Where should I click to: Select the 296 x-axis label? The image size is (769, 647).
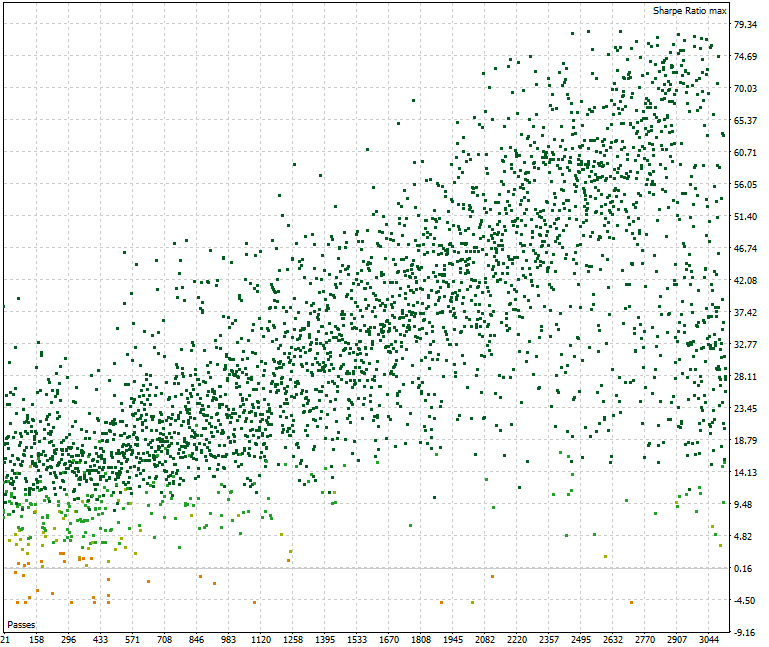(68, 640)
